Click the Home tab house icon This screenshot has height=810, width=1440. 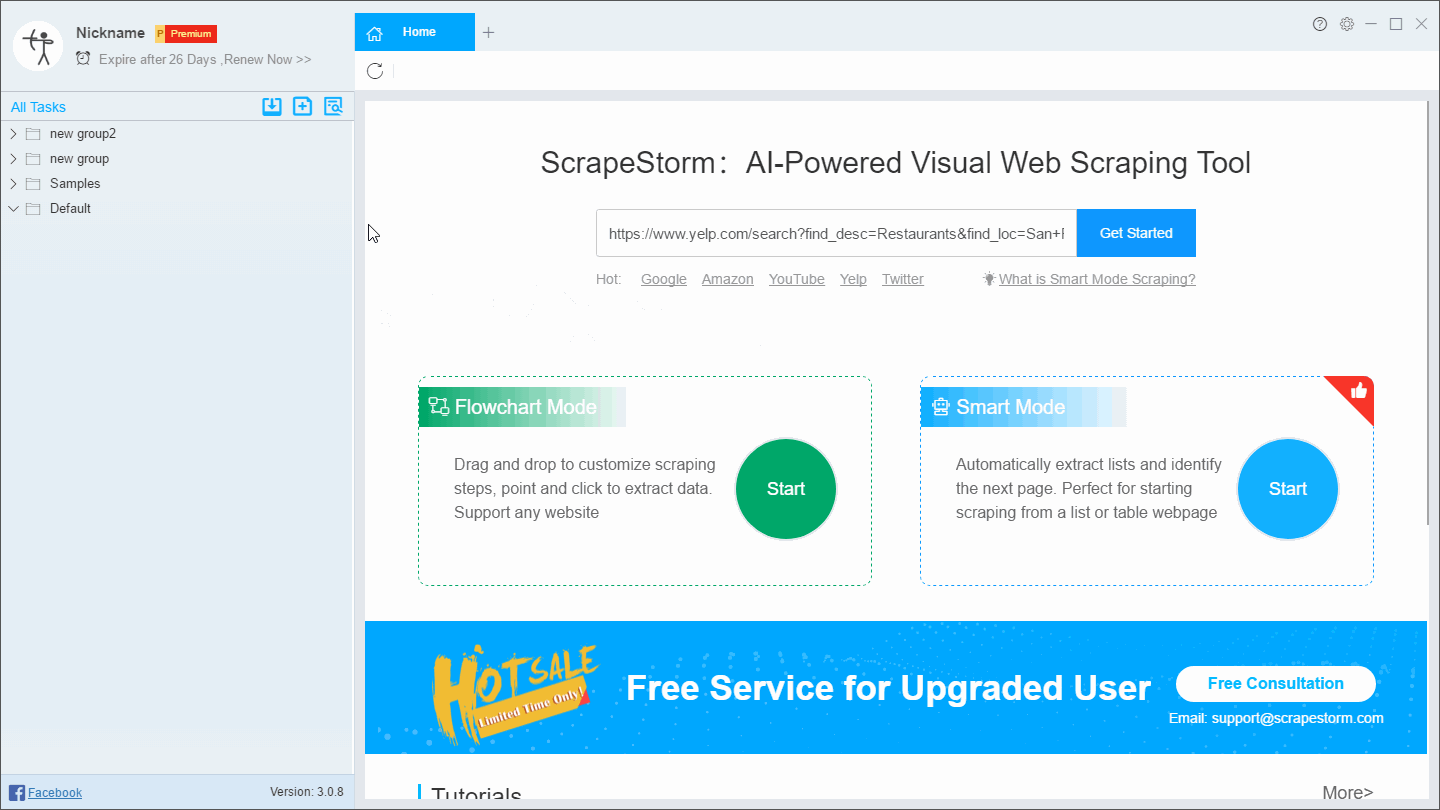375,33
